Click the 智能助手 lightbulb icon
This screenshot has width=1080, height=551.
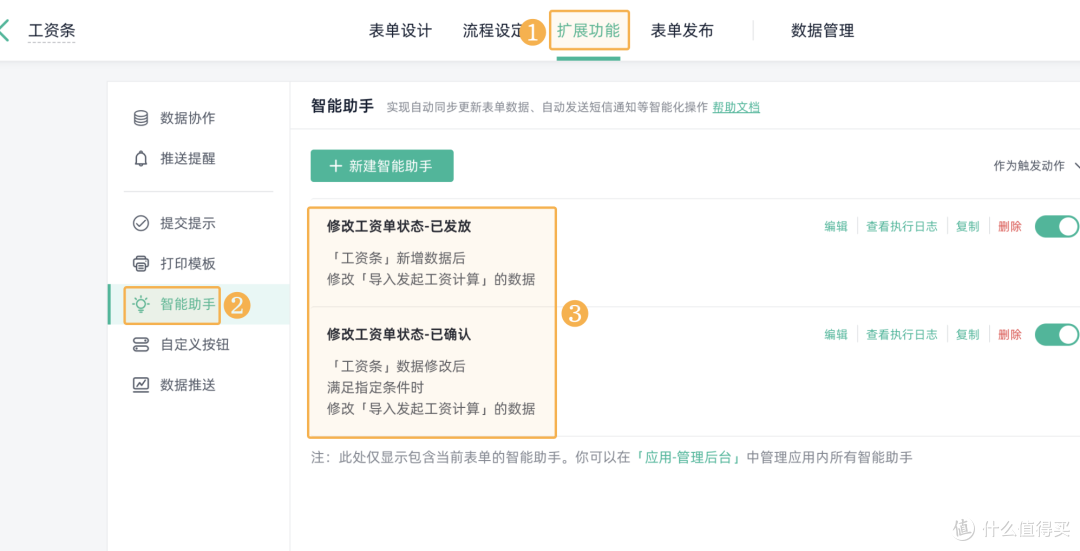[141, 304]
